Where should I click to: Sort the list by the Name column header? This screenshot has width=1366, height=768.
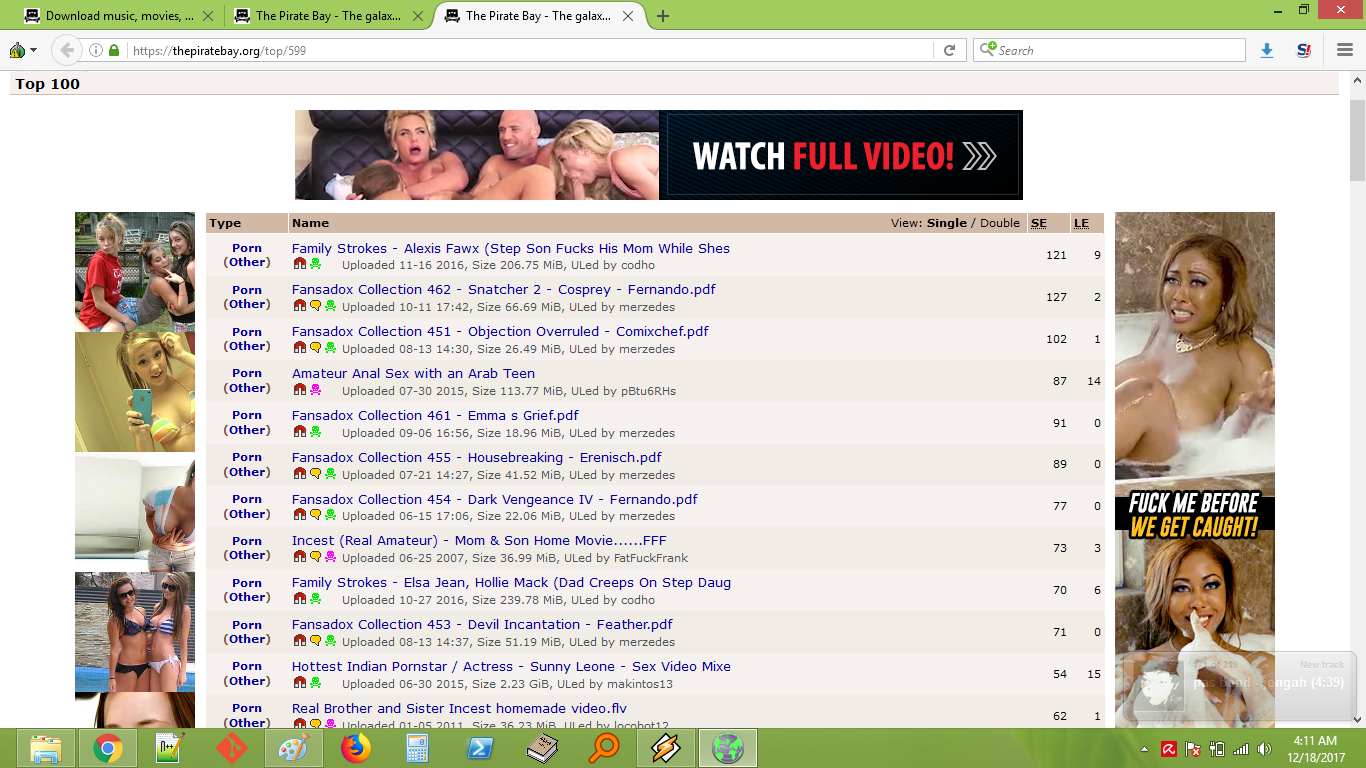310,223
